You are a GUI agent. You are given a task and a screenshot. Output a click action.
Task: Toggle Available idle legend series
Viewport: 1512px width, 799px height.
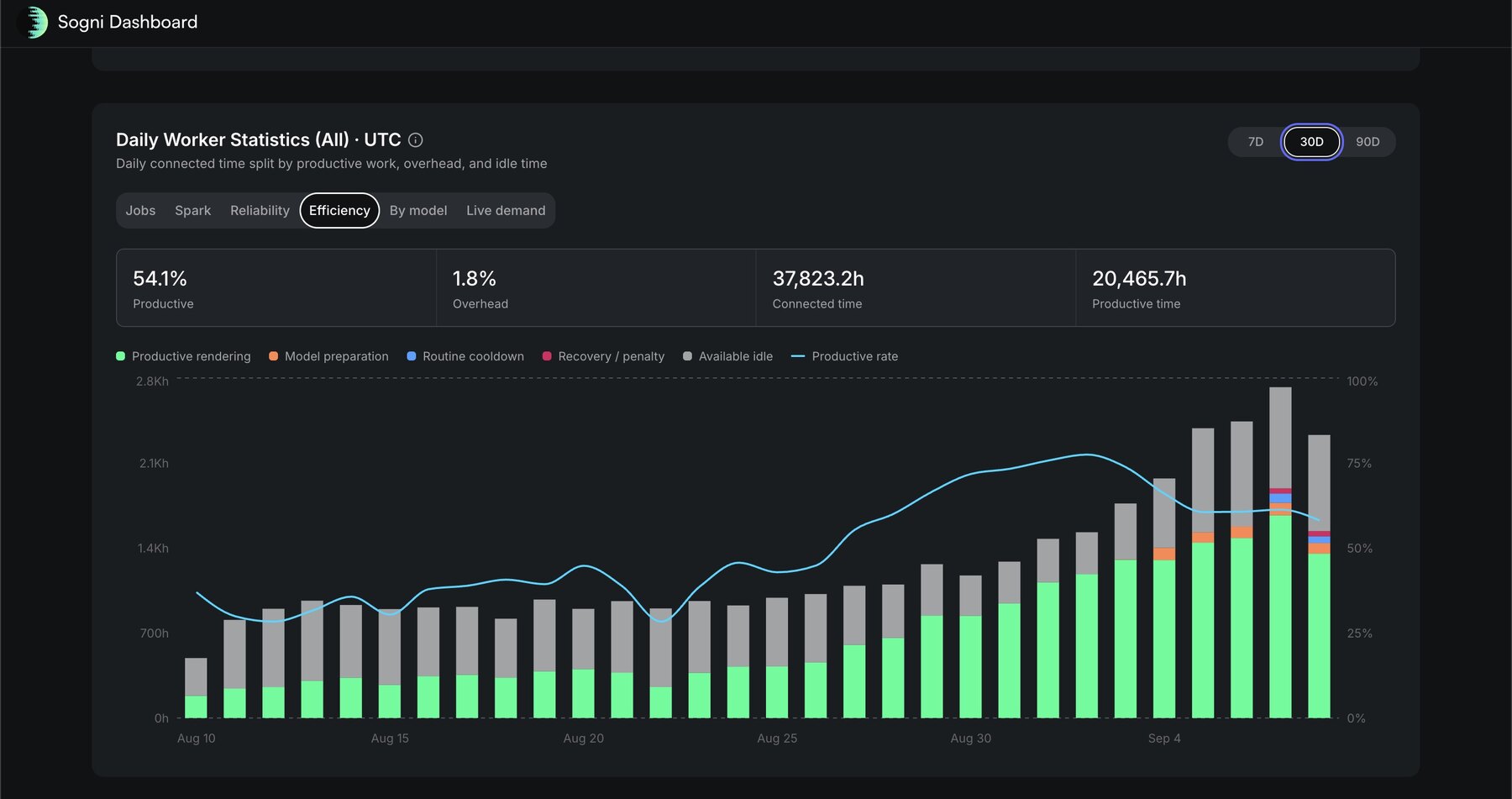pos(727,356)
